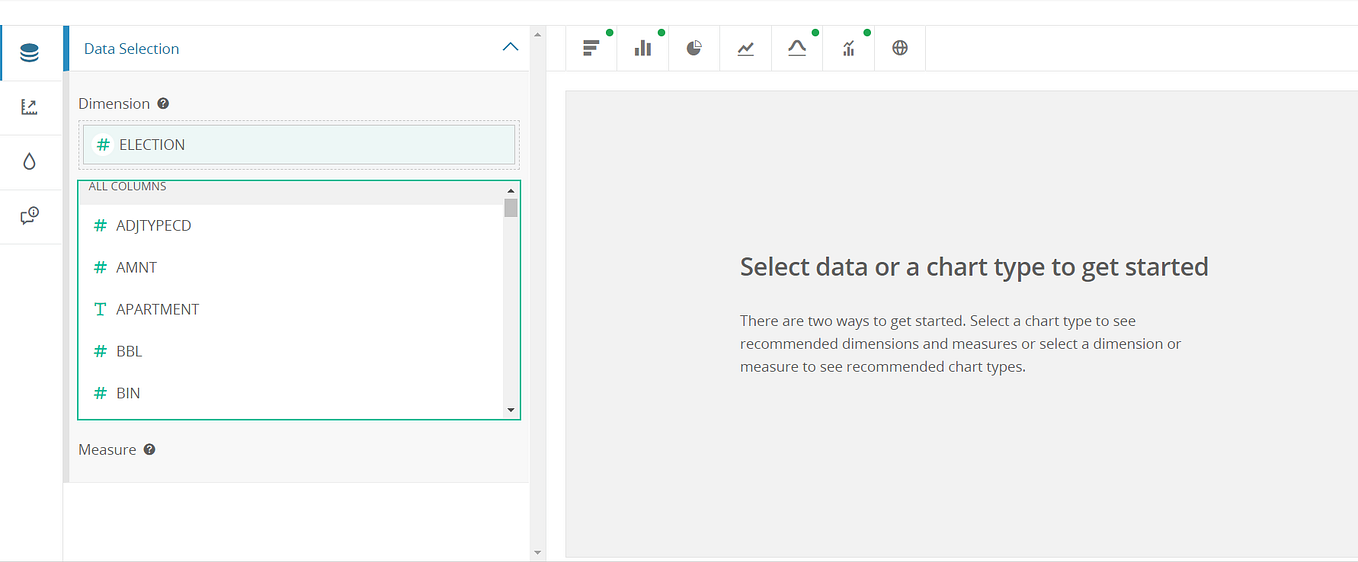Click the column list scroll down arrow
1358x562 pixels.
[511, 410]
